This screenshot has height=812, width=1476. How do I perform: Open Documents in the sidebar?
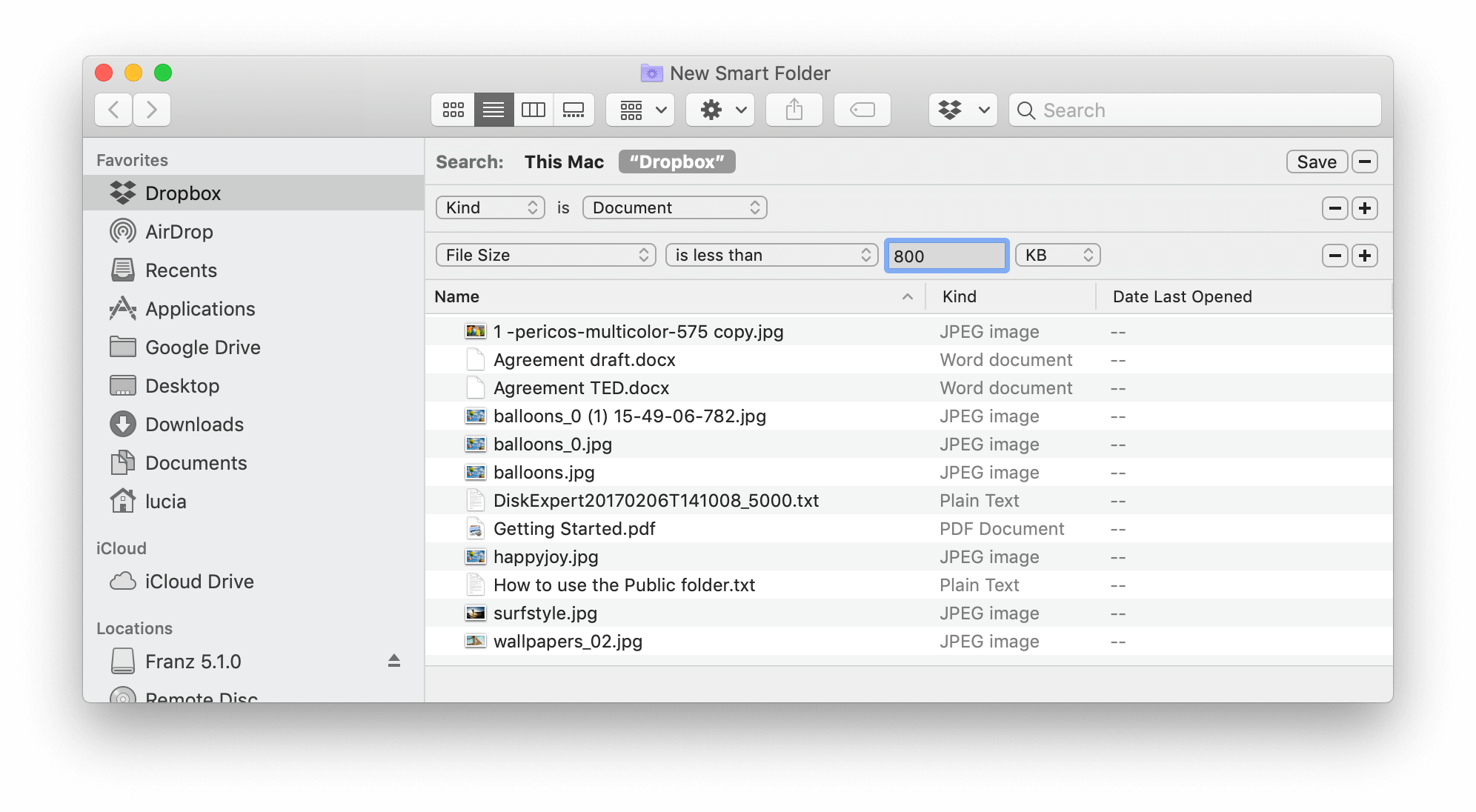[253, 463]
